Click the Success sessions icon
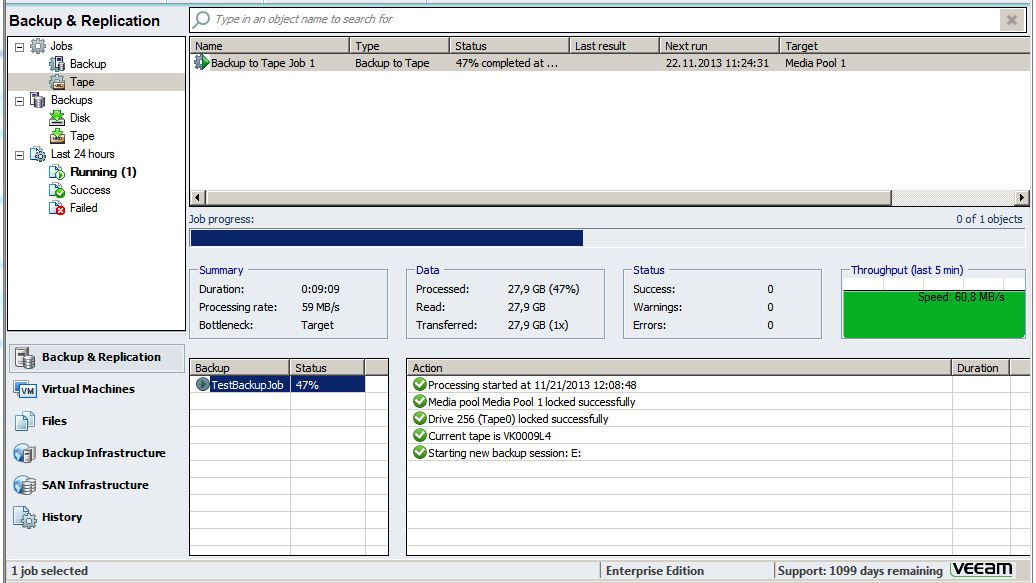The image size is (1036, 583). click(57, 190)
